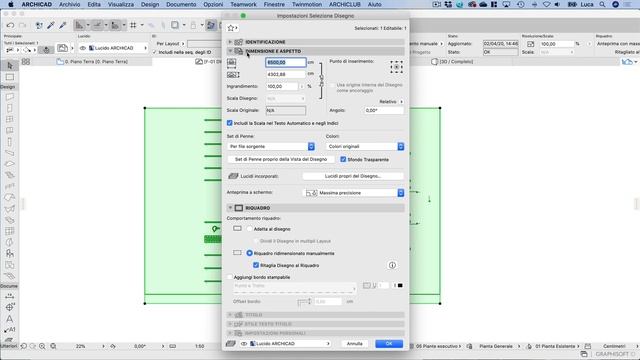Toggle layer visibility eye in dialog's Lucido ARCHICAD
This screenshot has height=360, width=640.
(x=244, y=344)
